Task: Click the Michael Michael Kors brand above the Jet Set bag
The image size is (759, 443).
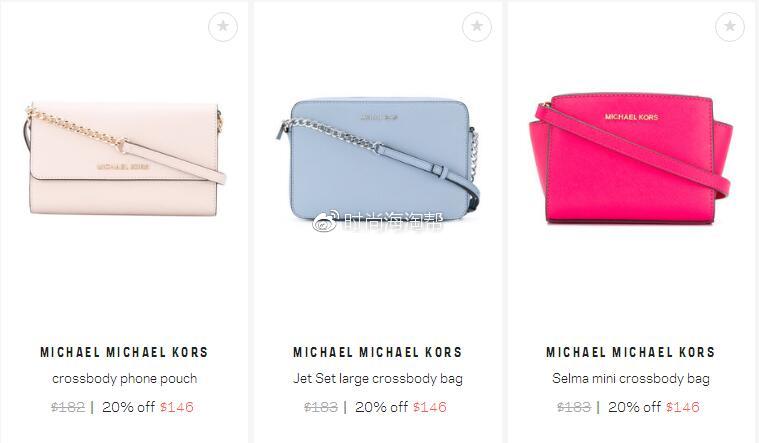Action: click(x=378, y=352)
